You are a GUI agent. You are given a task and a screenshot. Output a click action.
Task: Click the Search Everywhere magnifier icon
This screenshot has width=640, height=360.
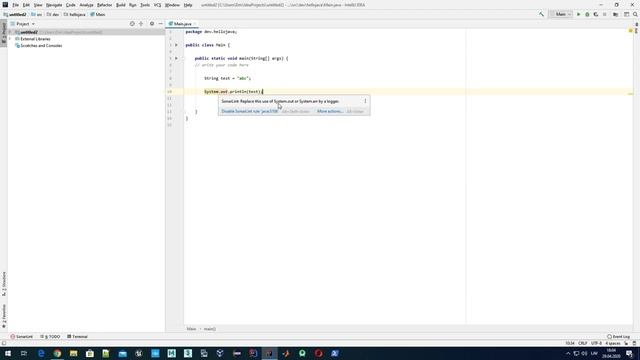pos(635,14)
